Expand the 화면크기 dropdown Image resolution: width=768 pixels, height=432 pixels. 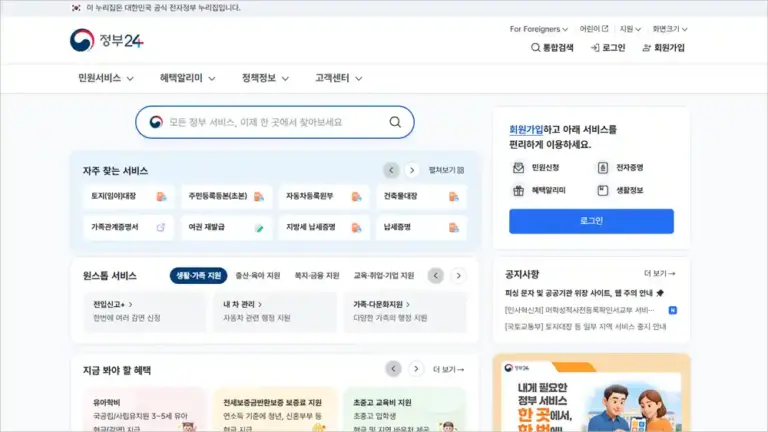(x=670, y=29)
